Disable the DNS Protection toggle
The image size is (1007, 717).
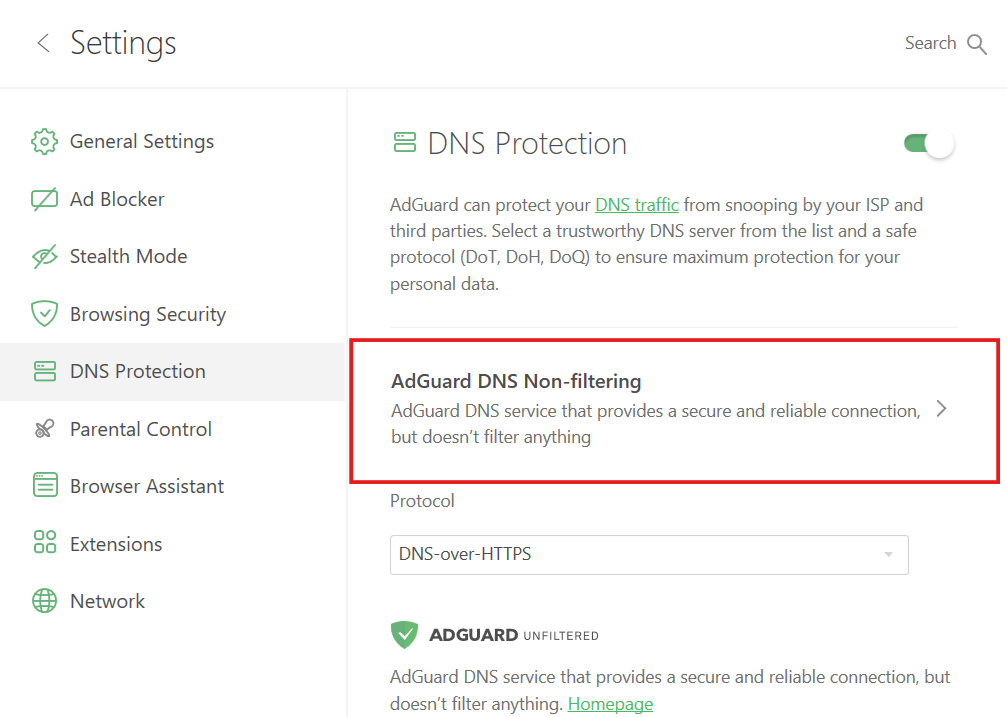pyautogui.click(x=928, y=143)
